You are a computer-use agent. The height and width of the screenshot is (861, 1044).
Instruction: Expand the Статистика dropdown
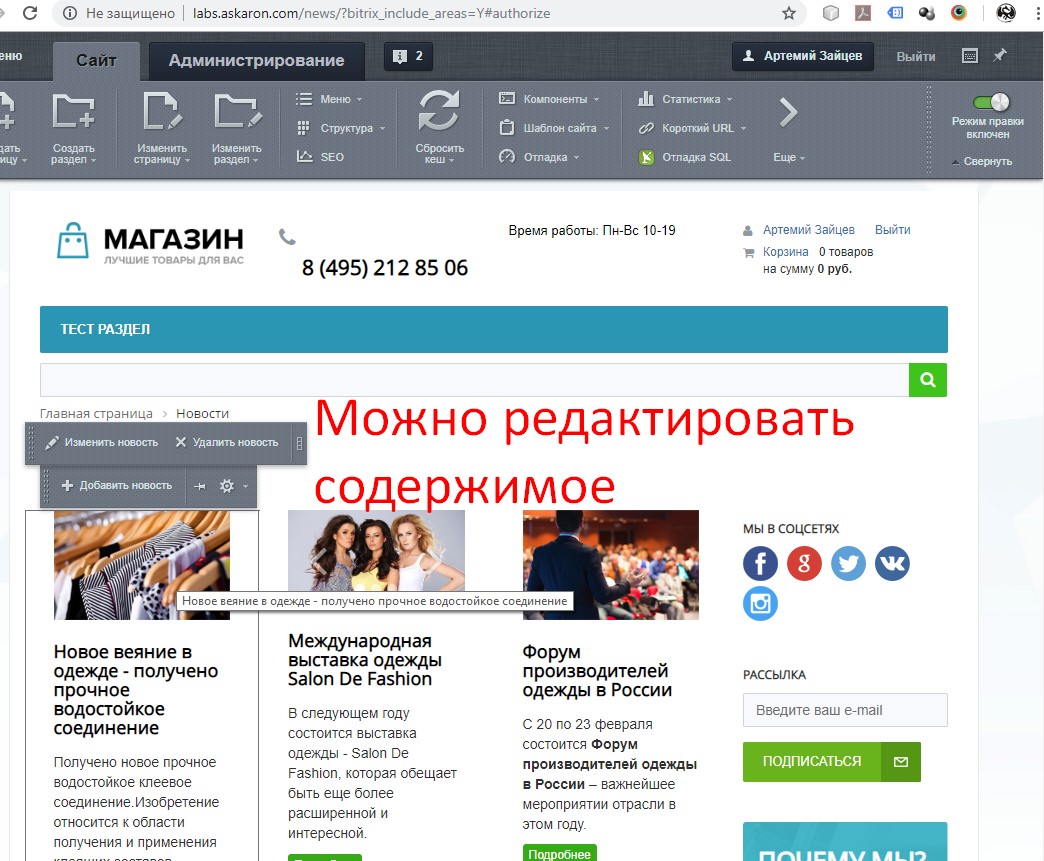point(690,99)
